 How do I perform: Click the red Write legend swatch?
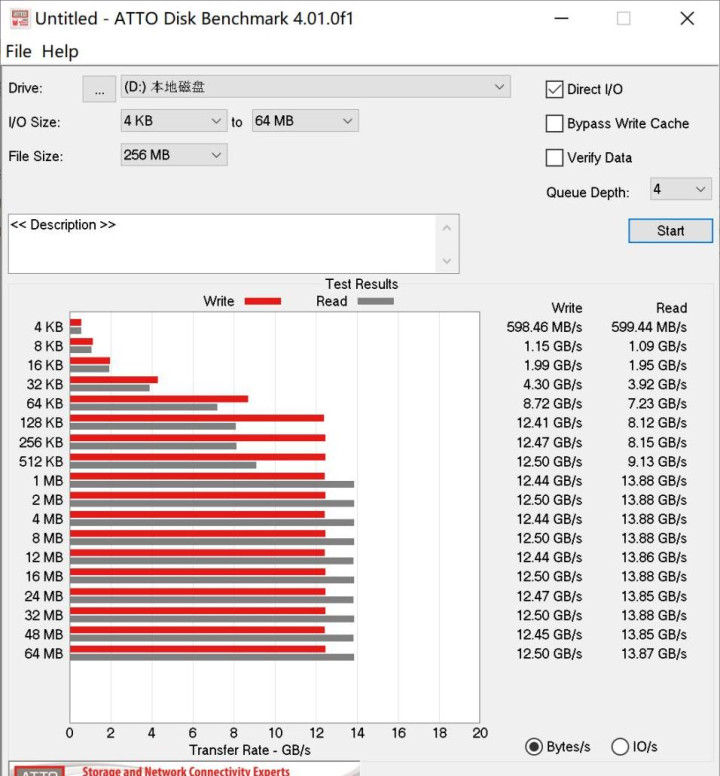click(263, 301)
